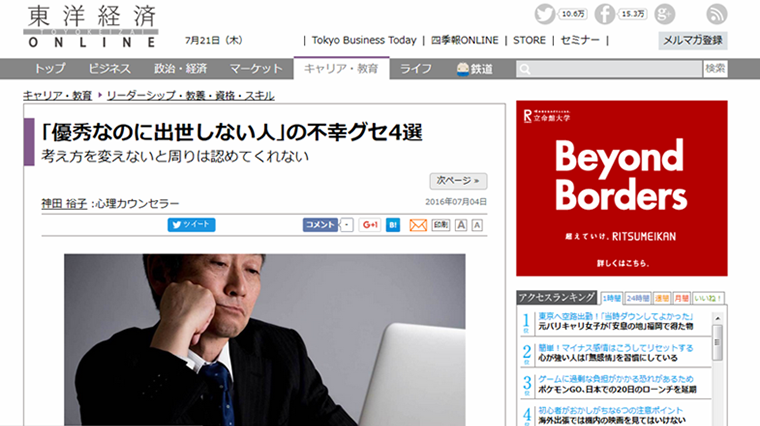Image resolution: width=760 pixels, height=426 pixels.
Task: Click the site search input field
Action: [x=609, y=69]
